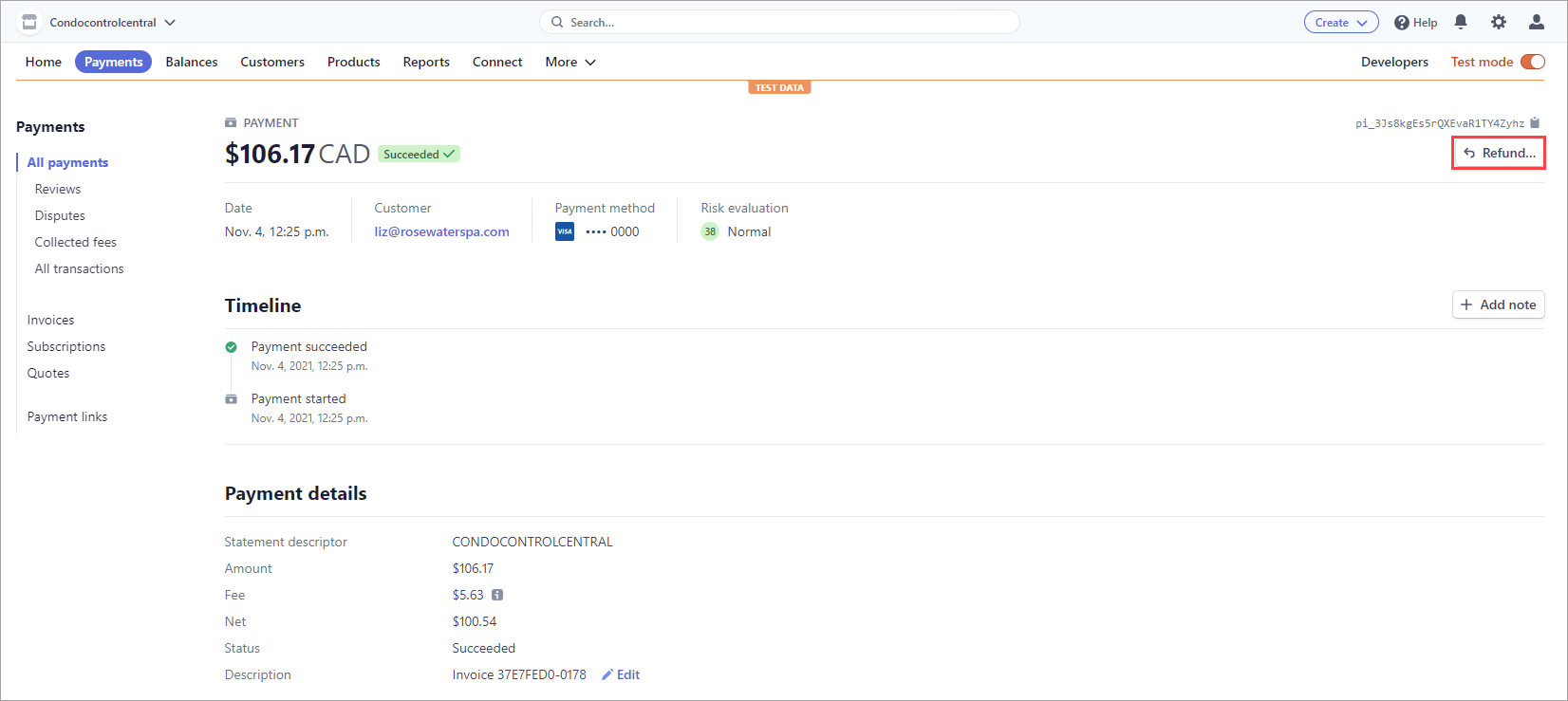Screen dimensions: 1568x701
Task: Go to the Home tab
Action: pyautogui.click(x=44, y=62)
